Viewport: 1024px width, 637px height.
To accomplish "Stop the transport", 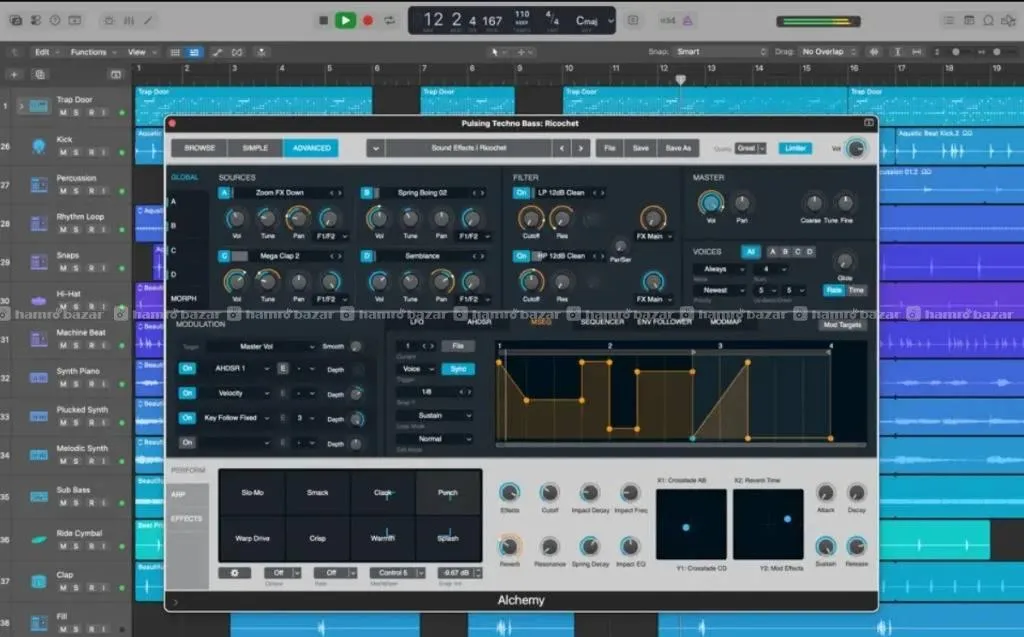I will (323, 20).
